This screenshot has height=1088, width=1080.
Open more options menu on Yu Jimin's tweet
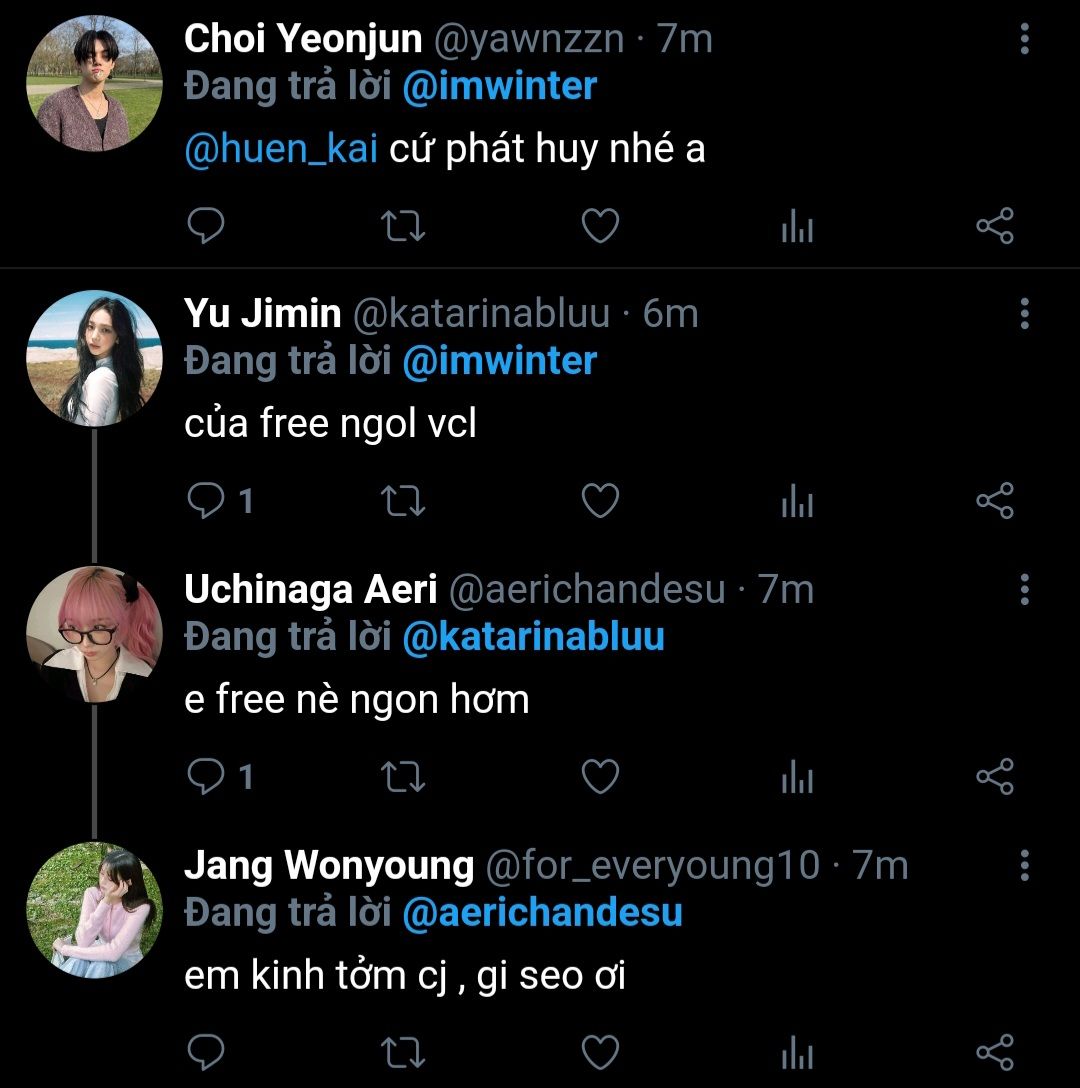(1024, 314)
